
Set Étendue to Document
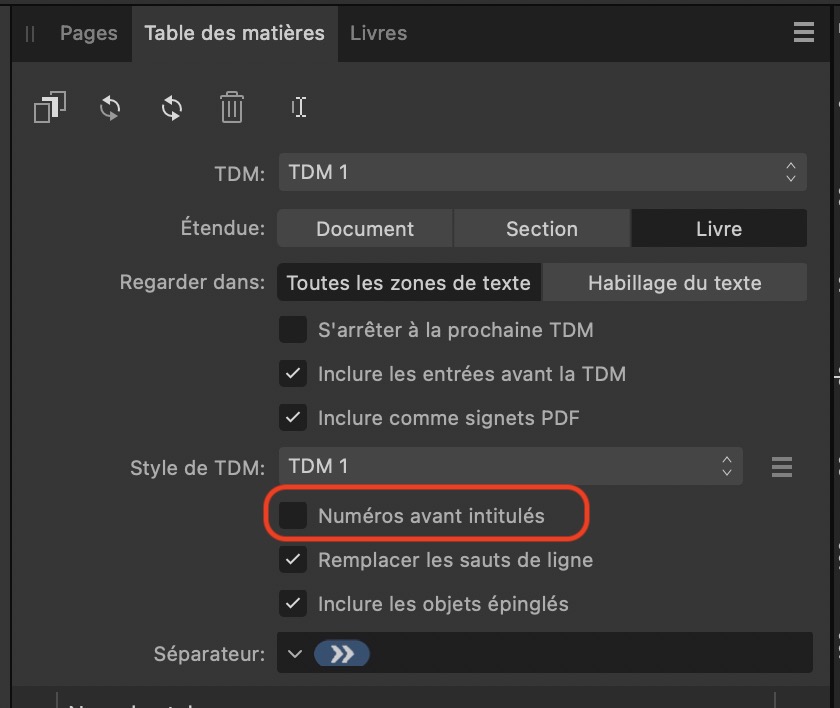(365, 229)
